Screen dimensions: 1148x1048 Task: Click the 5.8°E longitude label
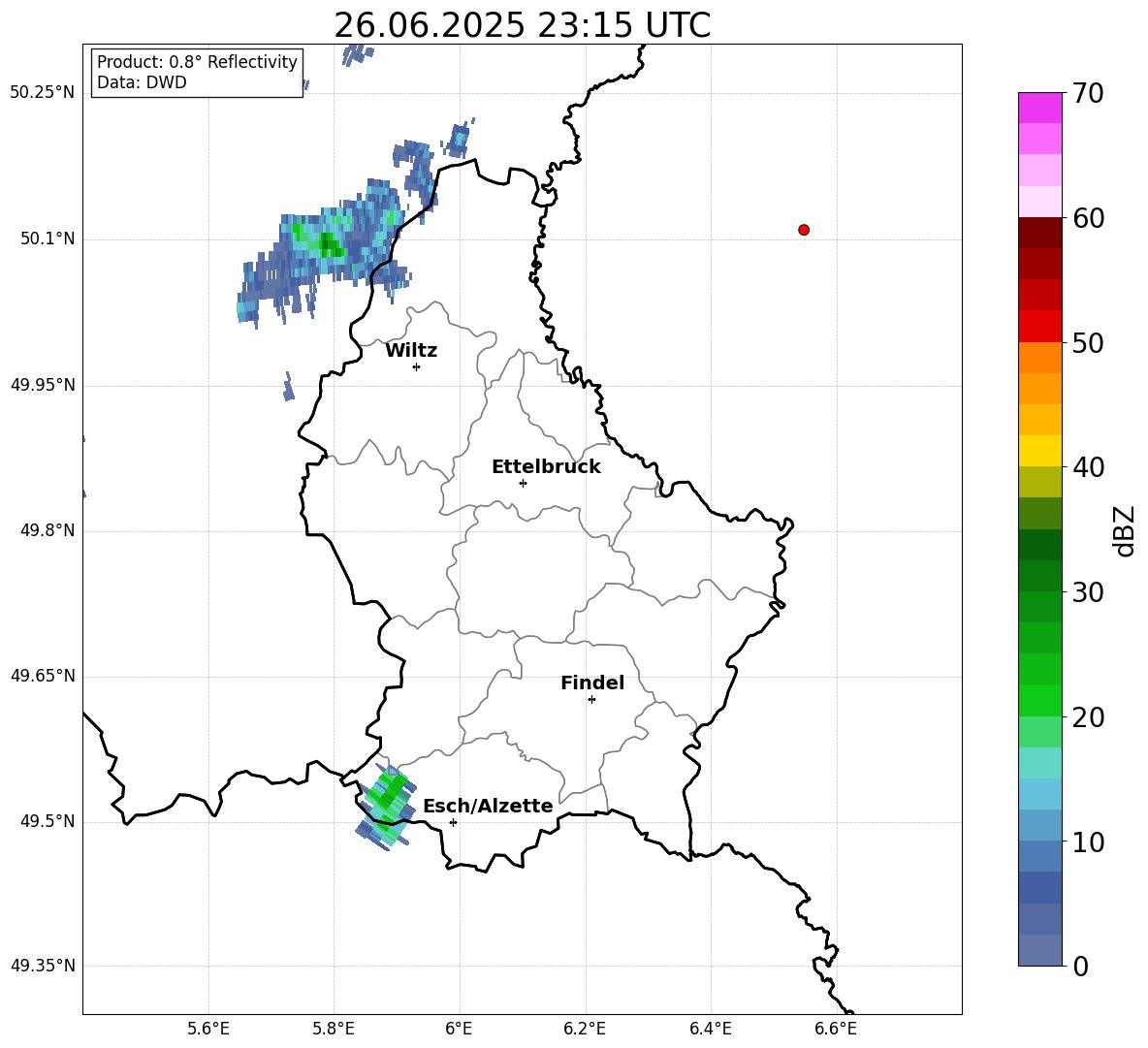tap(334, 1029)
